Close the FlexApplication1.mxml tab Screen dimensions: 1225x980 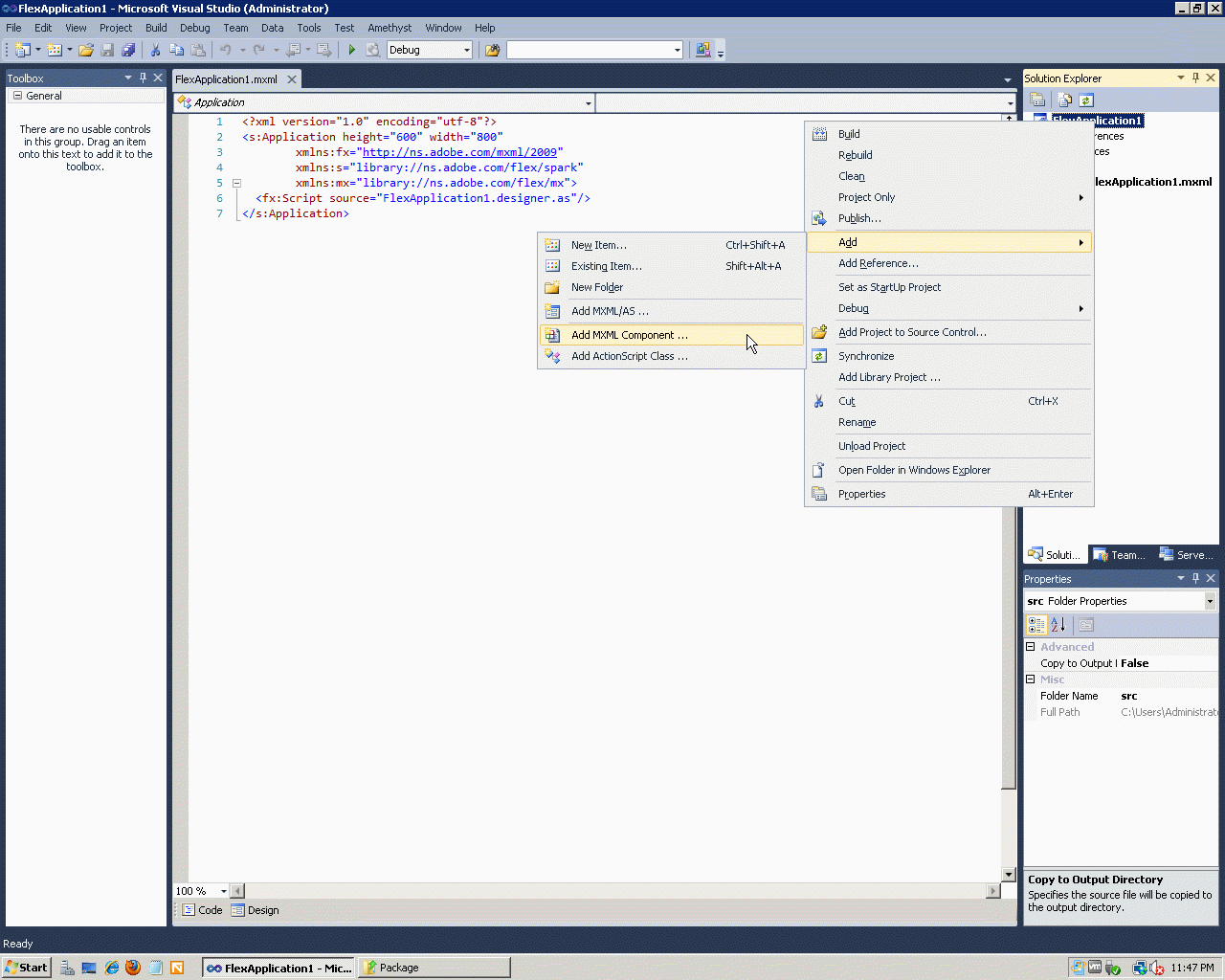pyautogui.click(x=292, y=79)
